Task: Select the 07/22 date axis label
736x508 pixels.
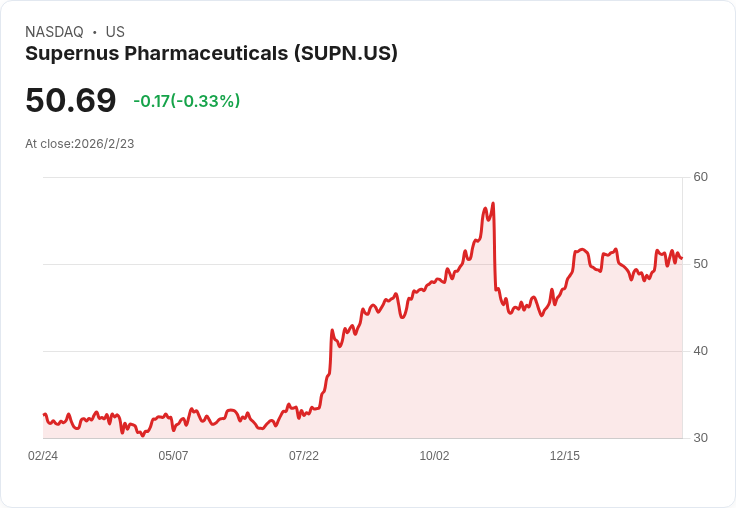Action: pyautogui.click(x=304, y=456)
